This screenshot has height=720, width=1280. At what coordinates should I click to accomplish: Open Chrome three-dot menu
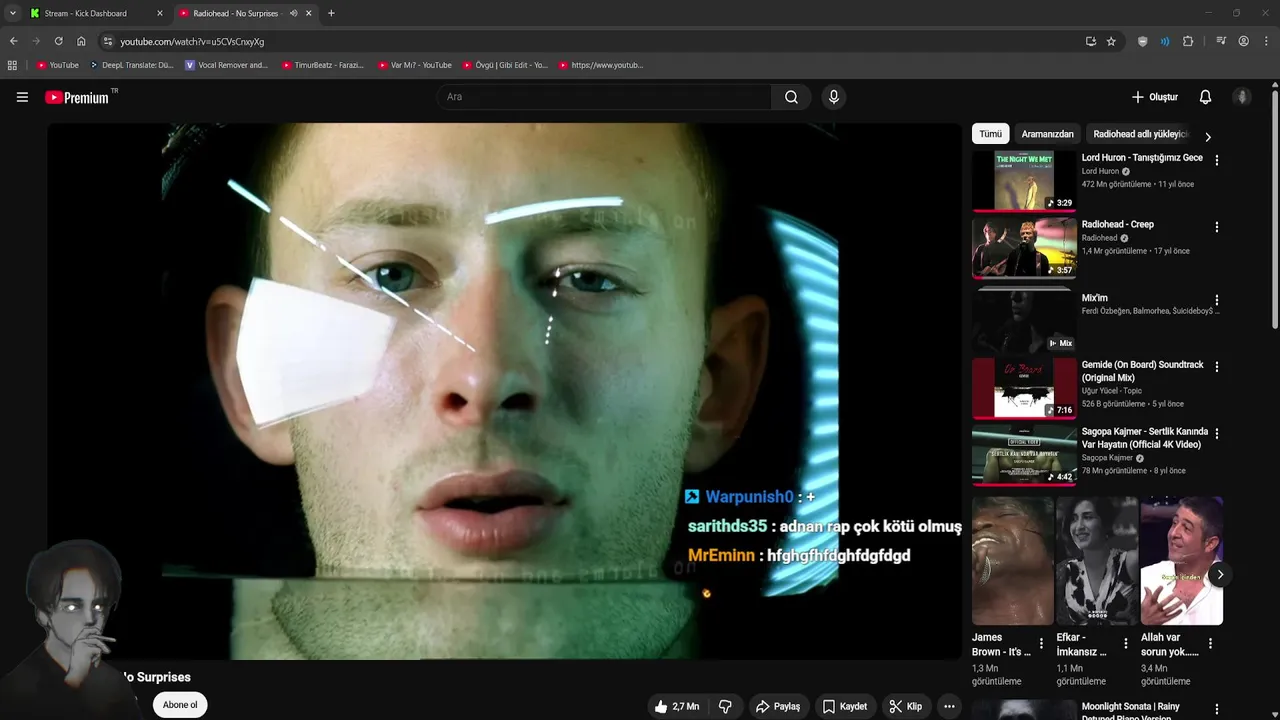point(1266,41)
